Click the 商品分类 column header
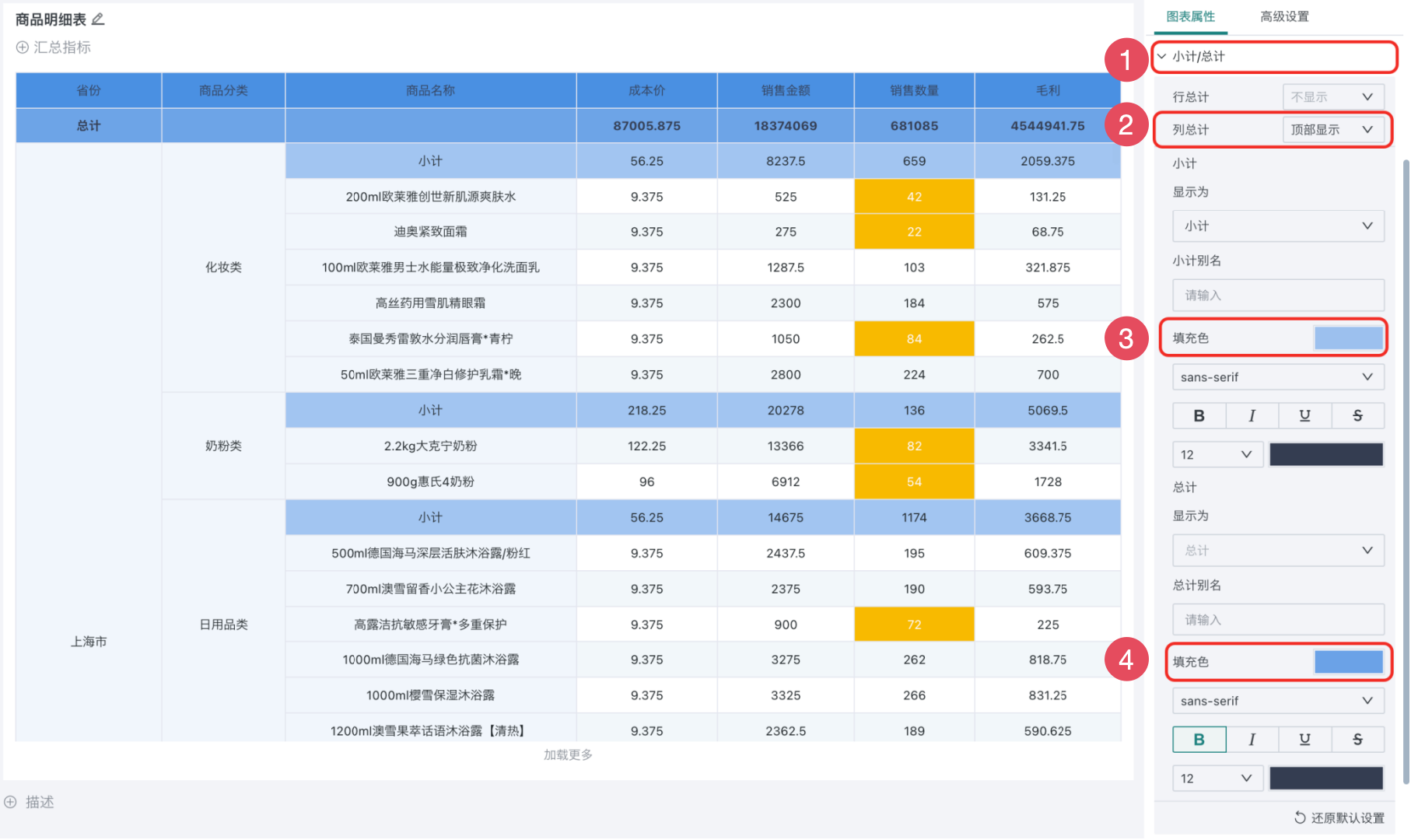 (x=223, y=90)
